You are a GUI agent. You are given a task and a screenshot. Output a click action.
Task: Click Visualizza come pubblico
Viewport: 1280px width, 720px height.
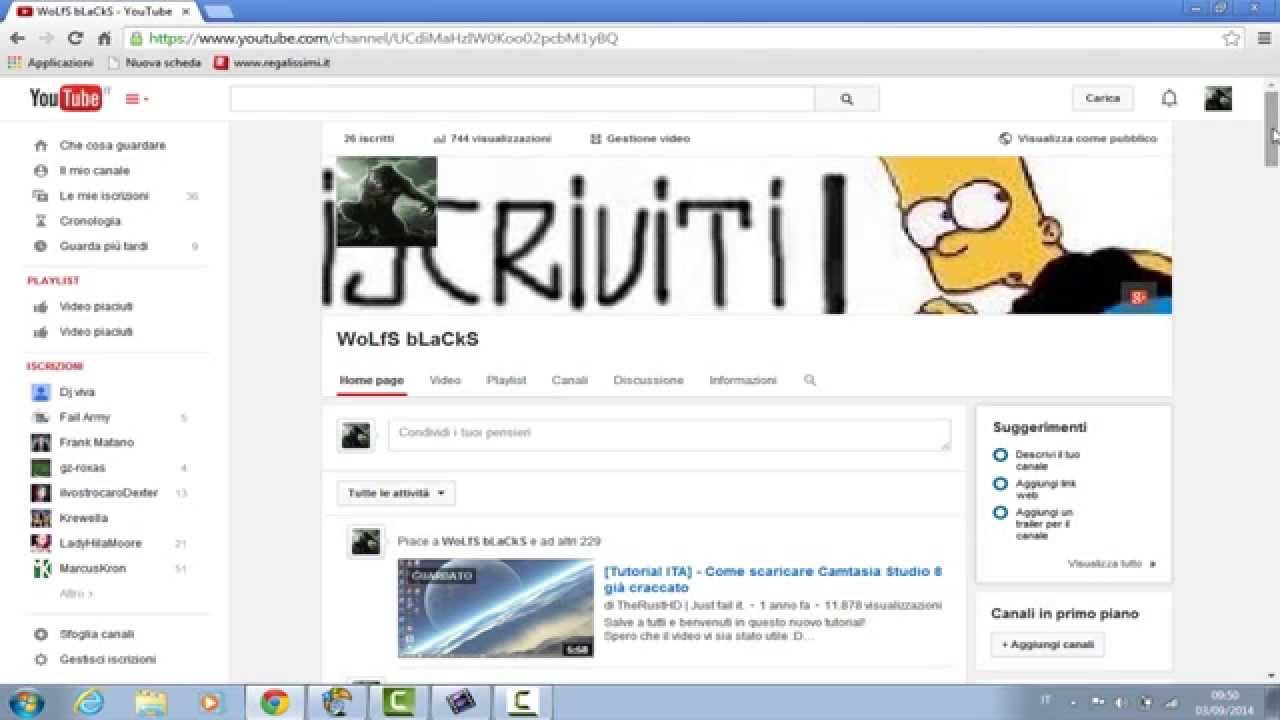pos(1078,139)
